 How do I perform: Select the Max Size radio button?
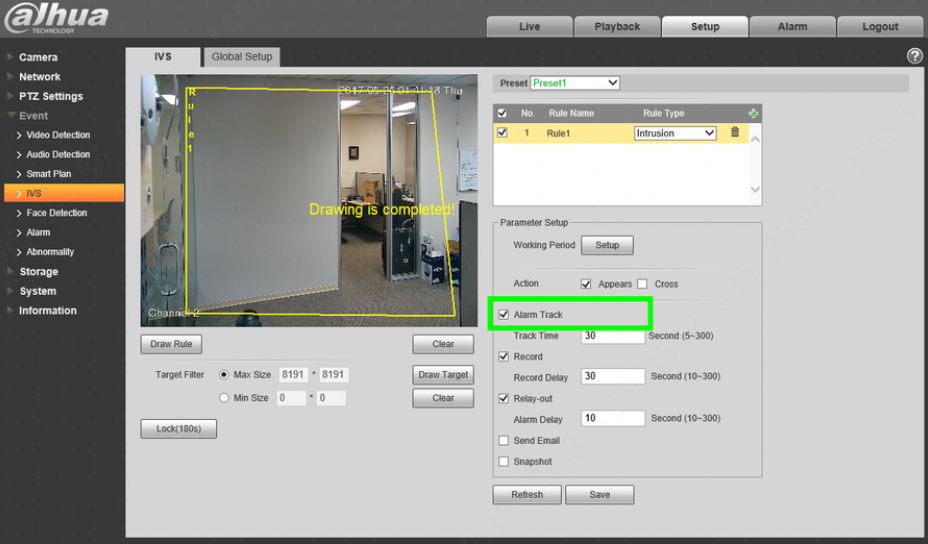[x=224, y=375]
